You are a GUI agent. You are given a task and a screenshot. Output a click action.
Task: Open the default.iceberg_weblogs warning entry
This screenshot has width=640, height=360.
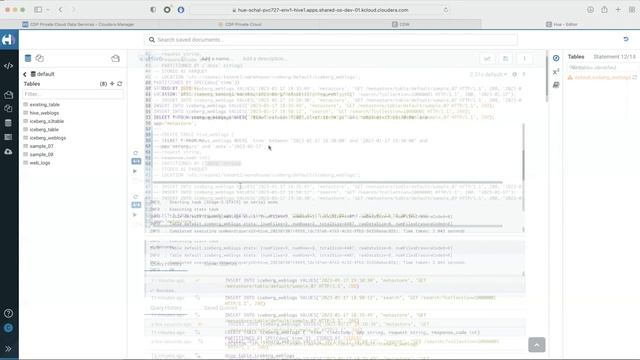(602, 77)
